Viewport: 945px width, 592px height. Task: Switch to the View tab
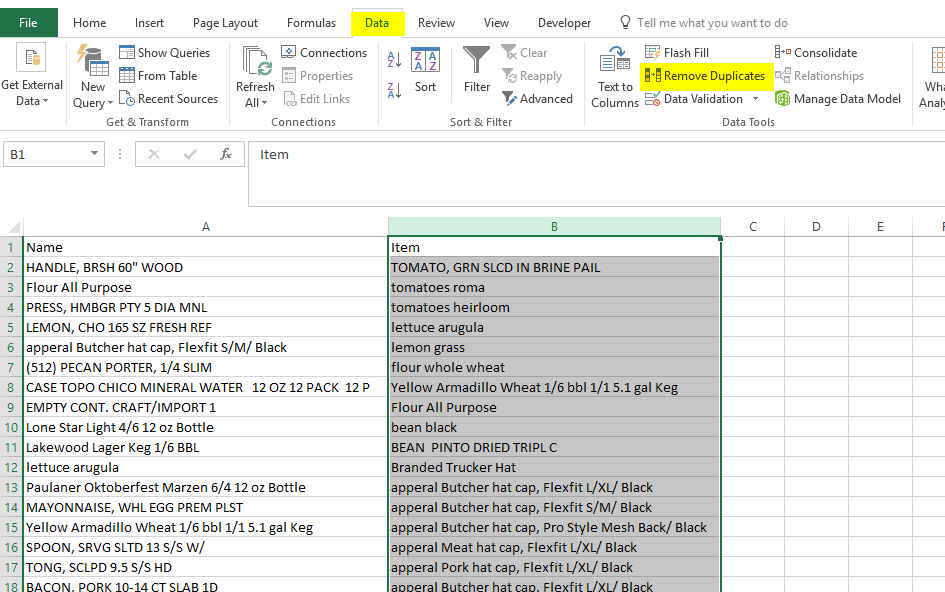pos(496,23)
